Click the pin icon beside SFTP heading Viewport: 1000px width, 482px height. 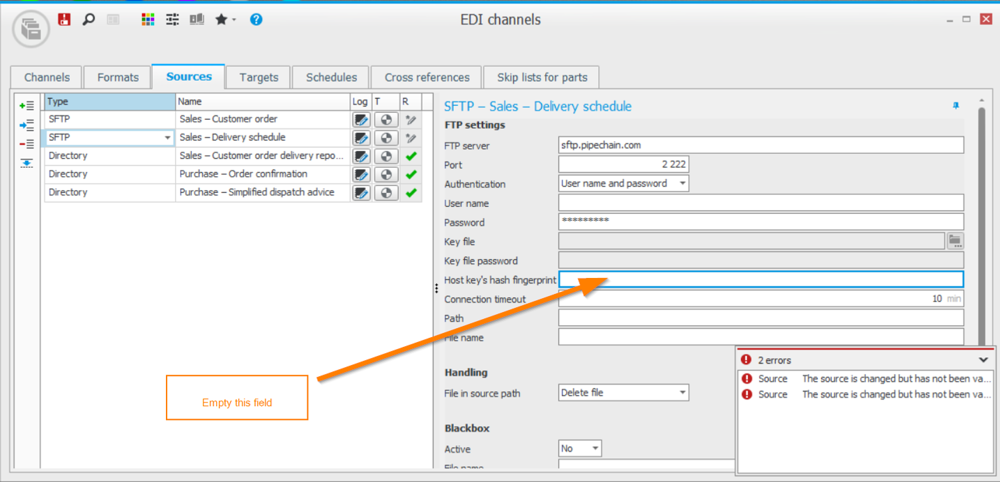tap(955, 105)
